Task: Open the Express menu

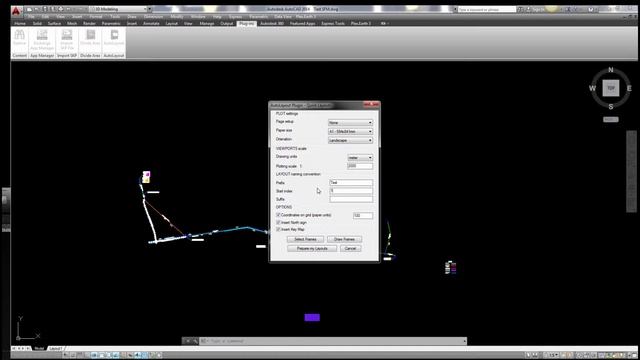Action: pyautogui.click(x=235, y=17)
